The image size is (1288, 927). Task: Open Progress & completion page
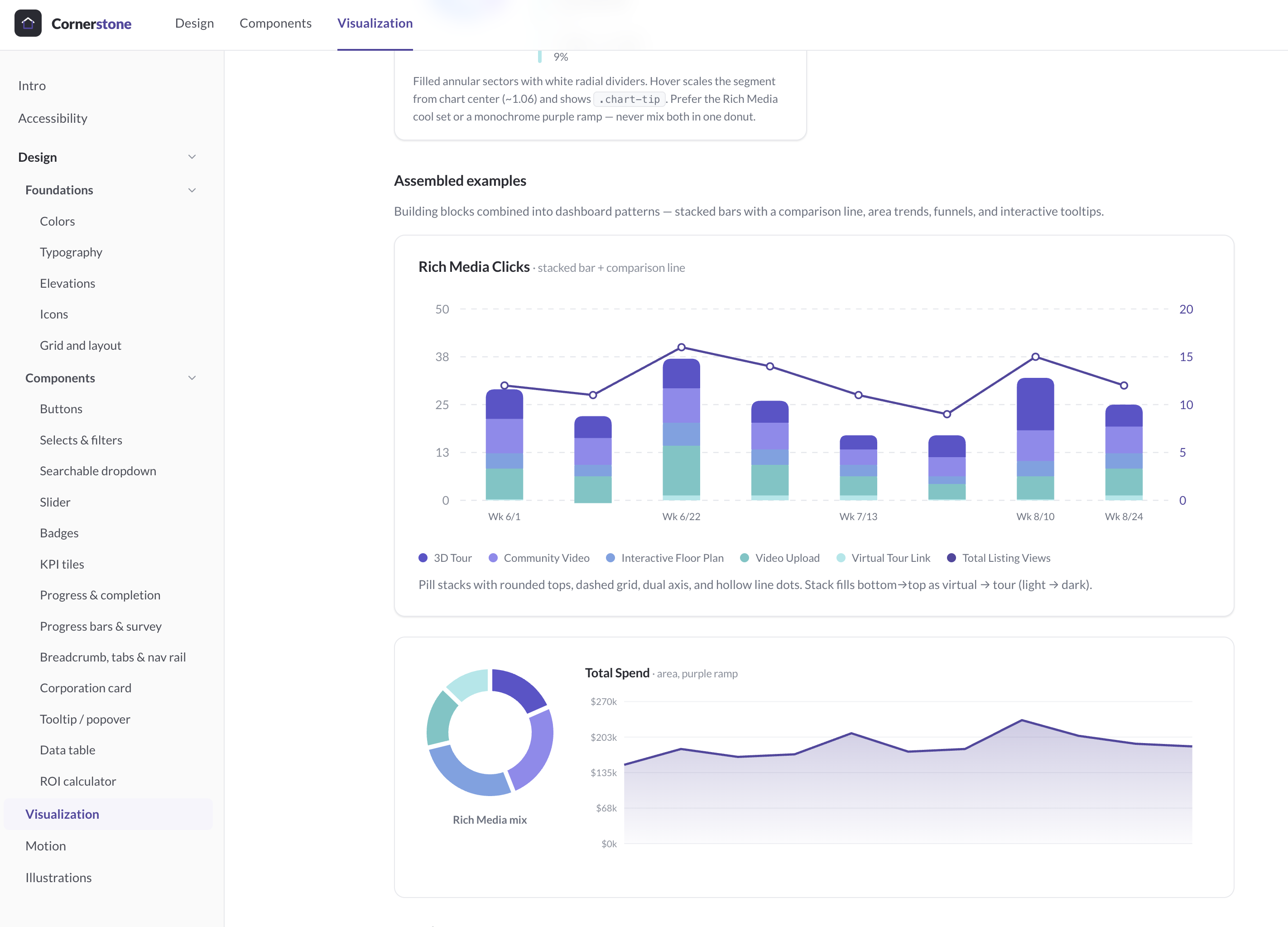pos(100,595)
